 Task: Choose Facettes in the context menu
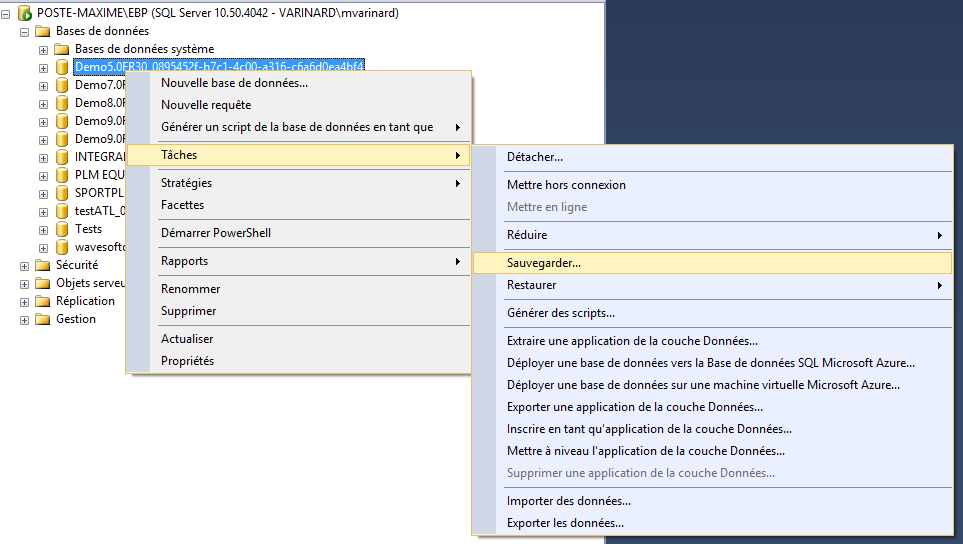coord(298,205)
